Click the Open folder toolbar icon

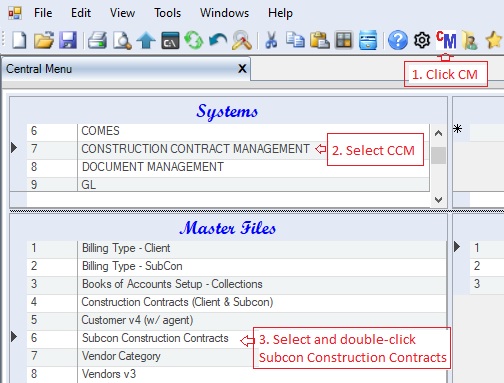pos(44,40)
